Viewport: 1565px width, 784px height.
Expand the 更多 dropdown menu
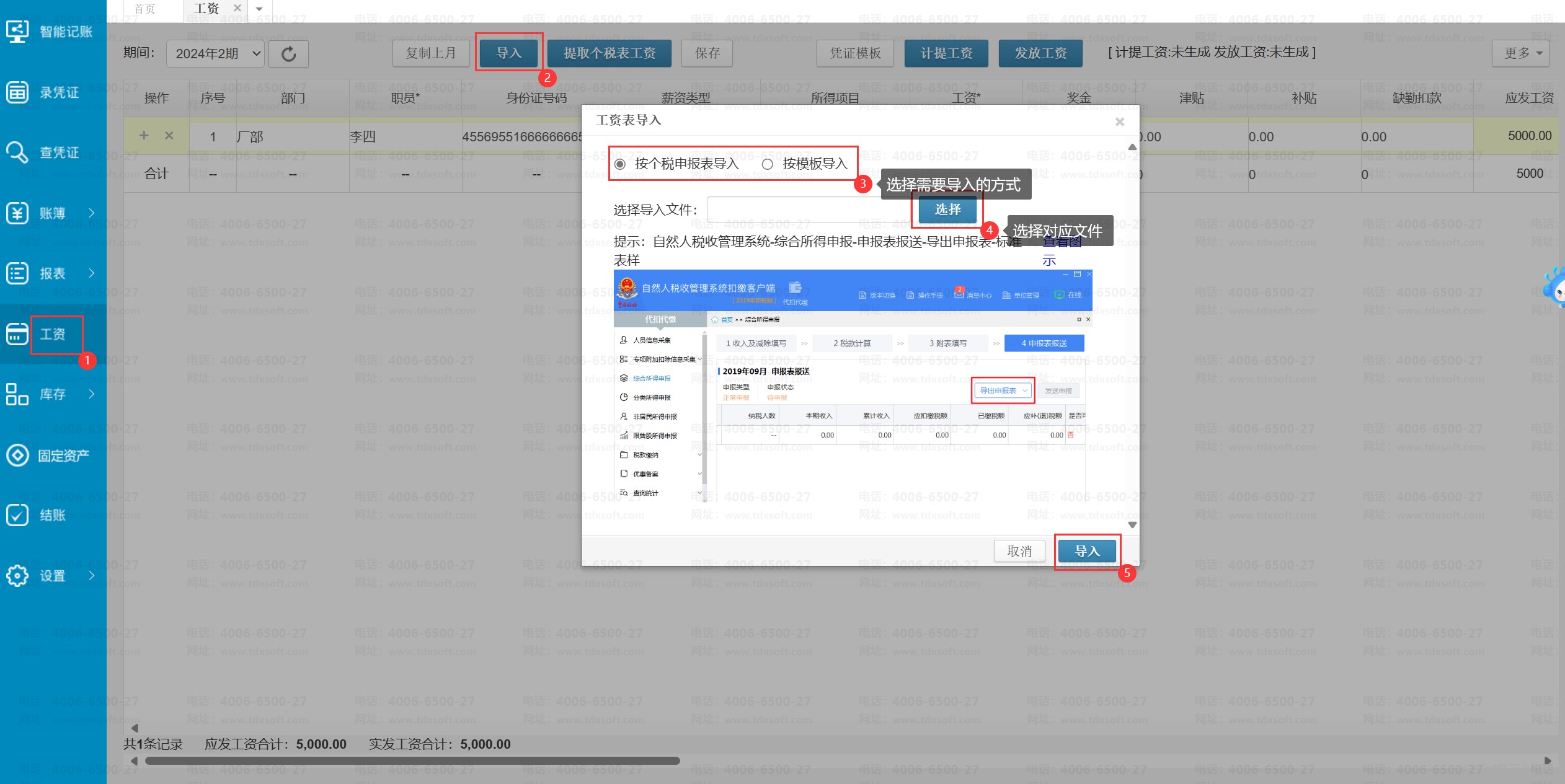(x=1521, y=53)
